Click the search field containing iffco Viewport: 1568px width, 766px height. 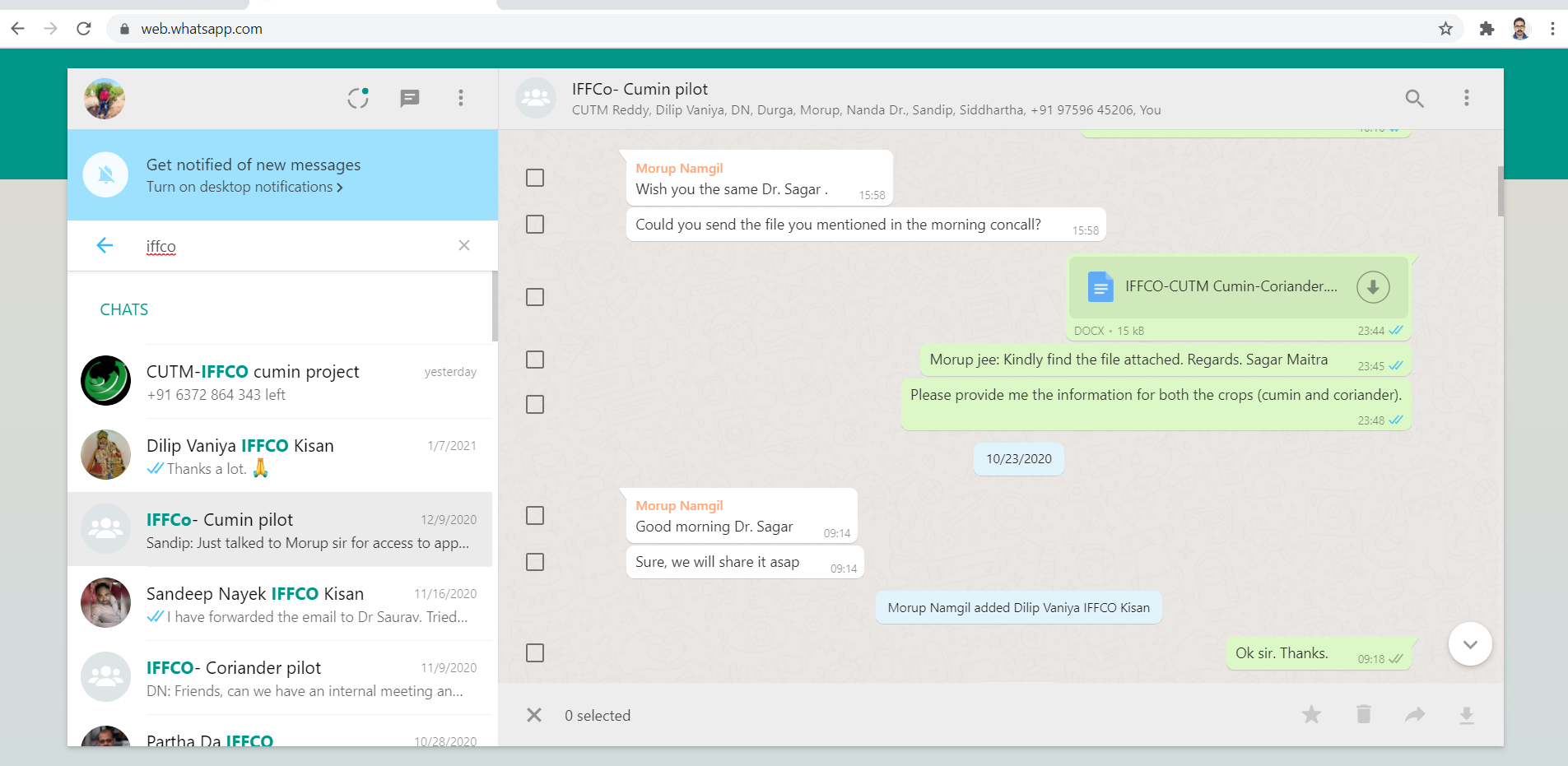tap(296, 246)
